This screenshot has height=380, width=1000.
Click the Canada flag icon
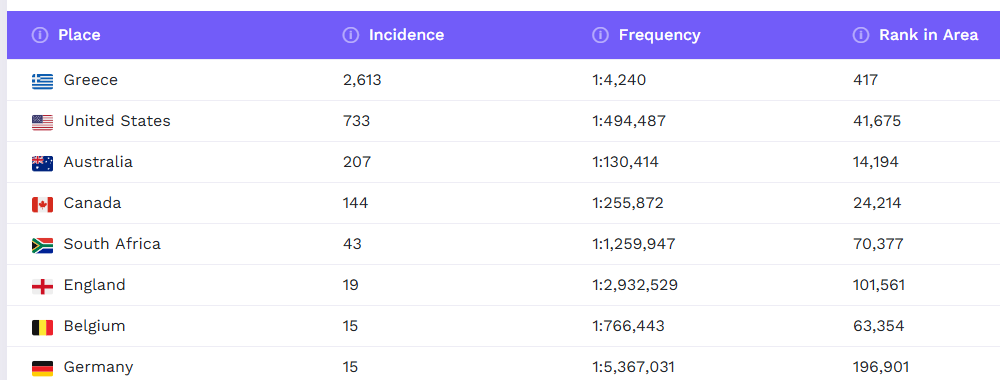(43, 204)
